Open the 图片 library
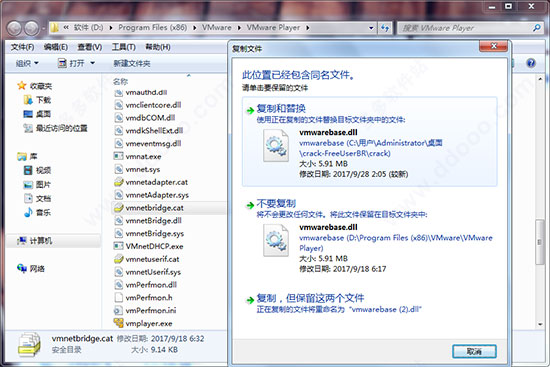Viewport: 550px width, 367px height. coord(37,185)
